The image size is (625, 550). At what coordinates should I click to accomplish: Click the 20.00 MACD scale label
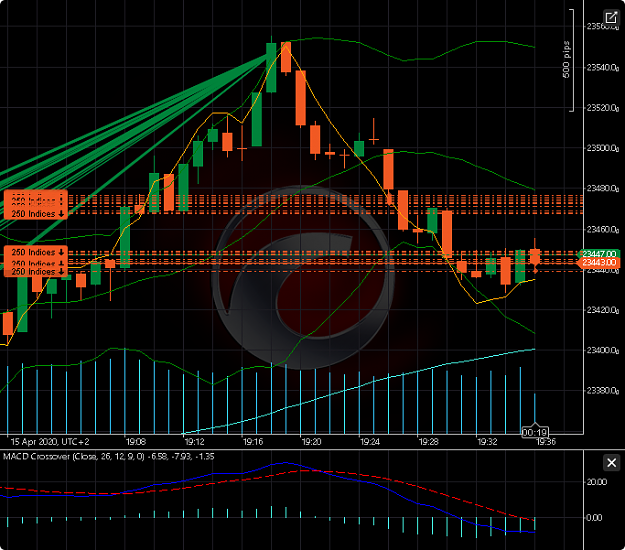click(597, 482)
